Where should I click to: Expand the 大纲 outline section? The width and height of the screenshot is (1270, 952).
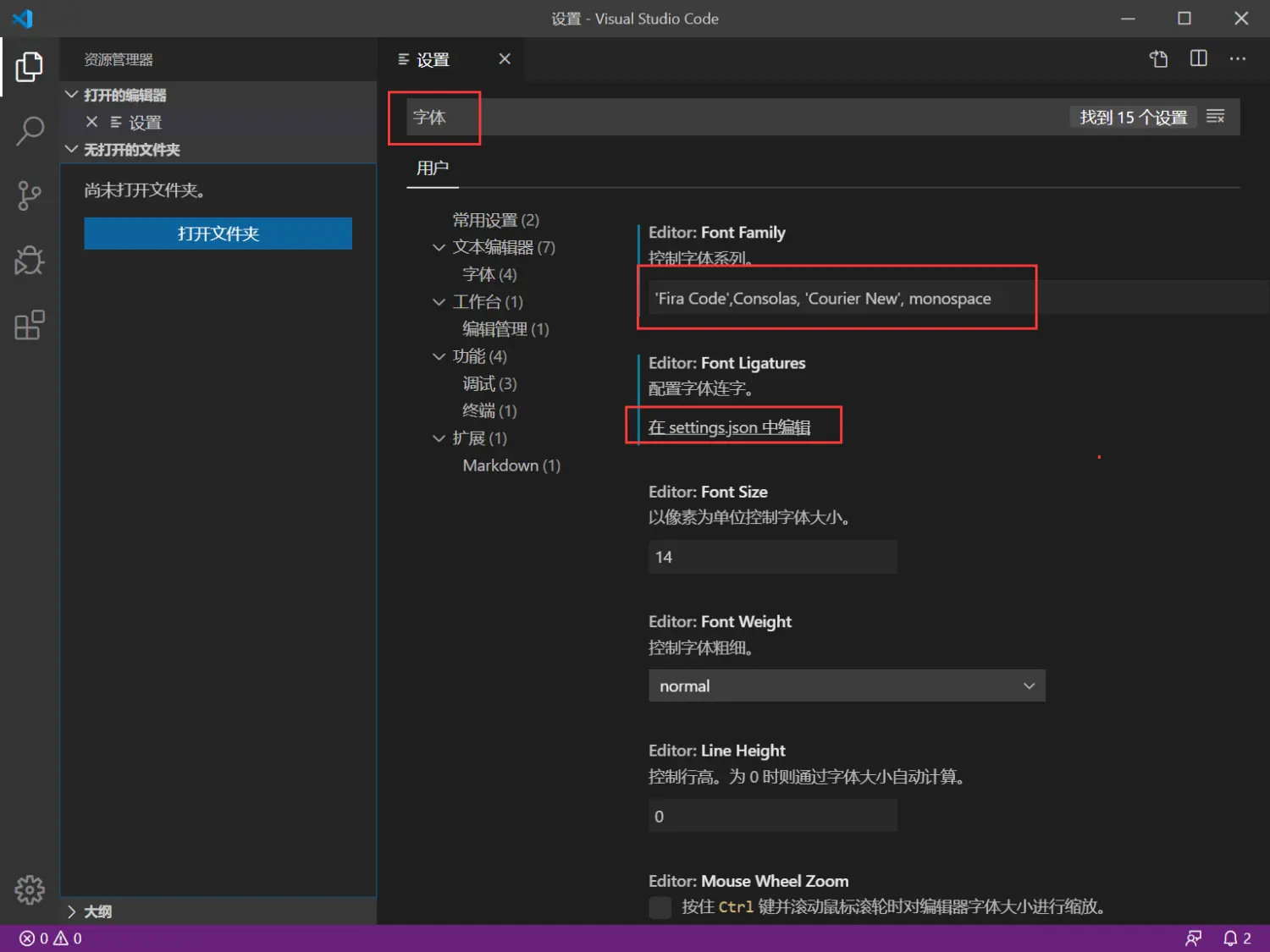point(72,911)
